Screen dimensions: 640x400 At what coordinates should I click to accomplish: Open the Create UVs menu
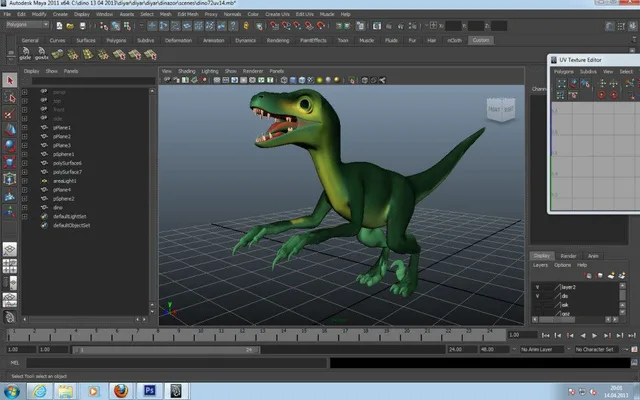[x=277, y=14]
